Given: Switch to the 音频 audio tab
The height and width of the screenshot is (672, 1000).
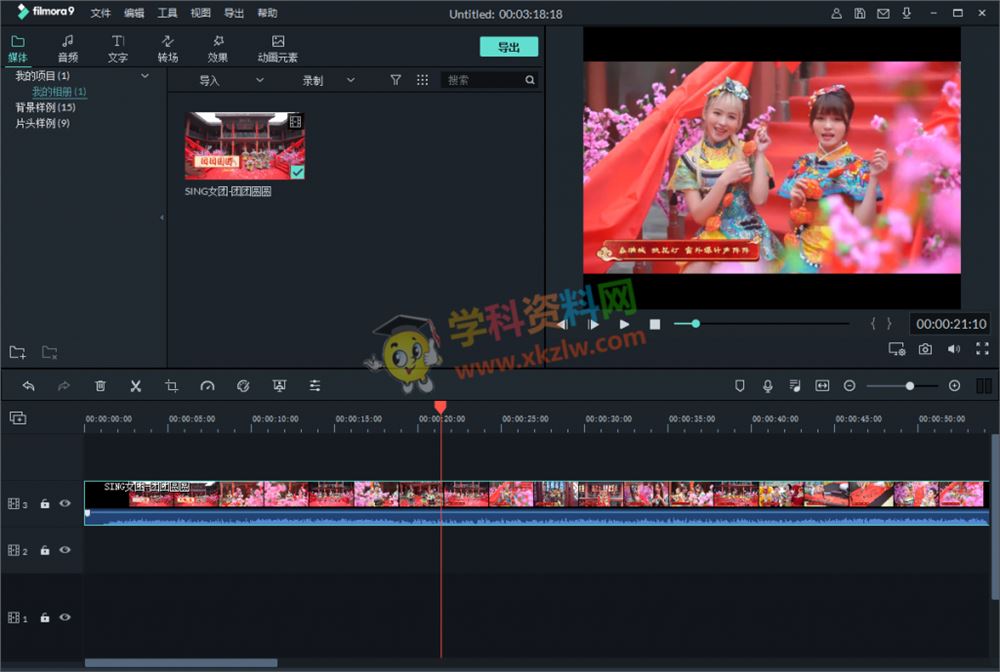Looking at the screenshot, I should pos(68,48).
